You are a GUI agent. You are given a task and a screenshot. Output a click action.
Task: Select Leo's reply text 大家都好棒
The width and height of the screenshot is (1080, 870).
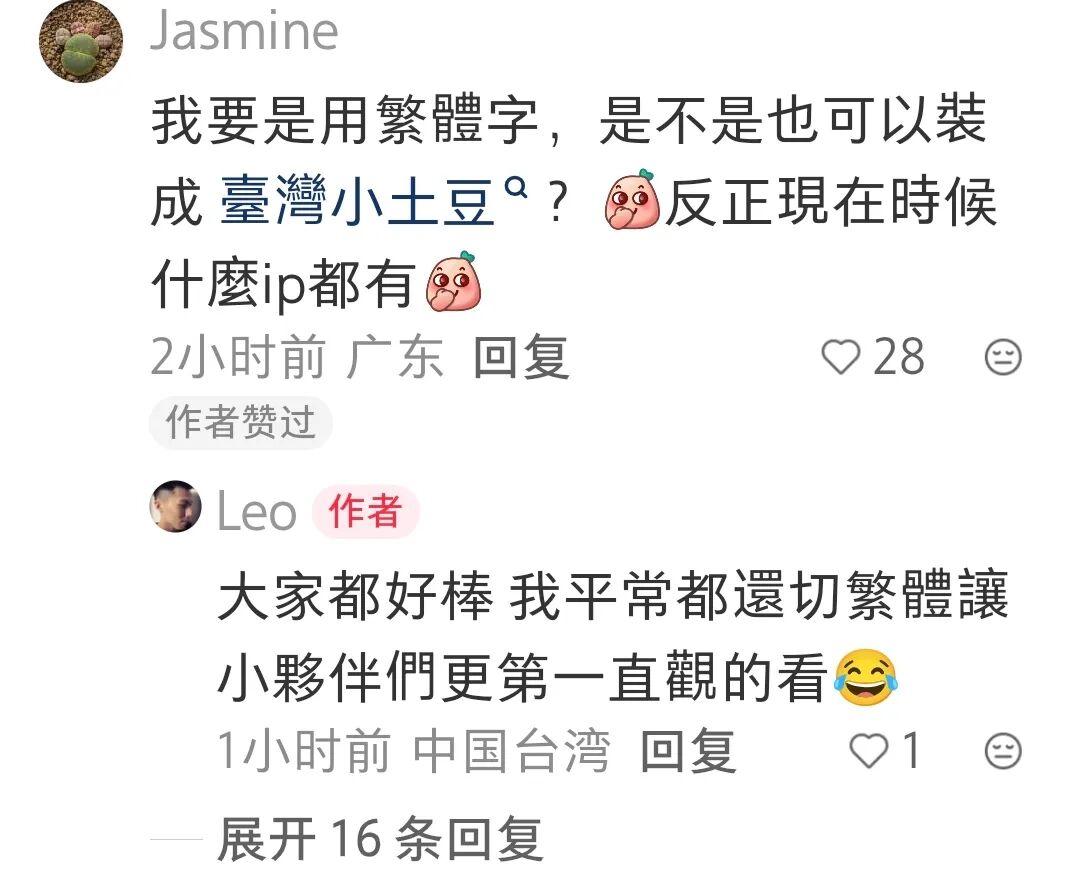(x=355, y=596)
